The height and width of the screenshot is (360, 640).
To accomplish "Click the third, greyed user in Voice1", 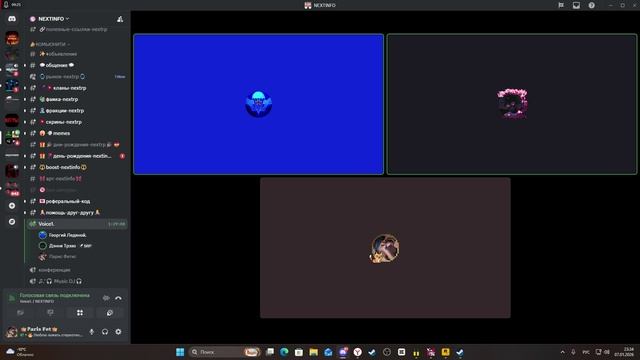I will pos(57,257).
